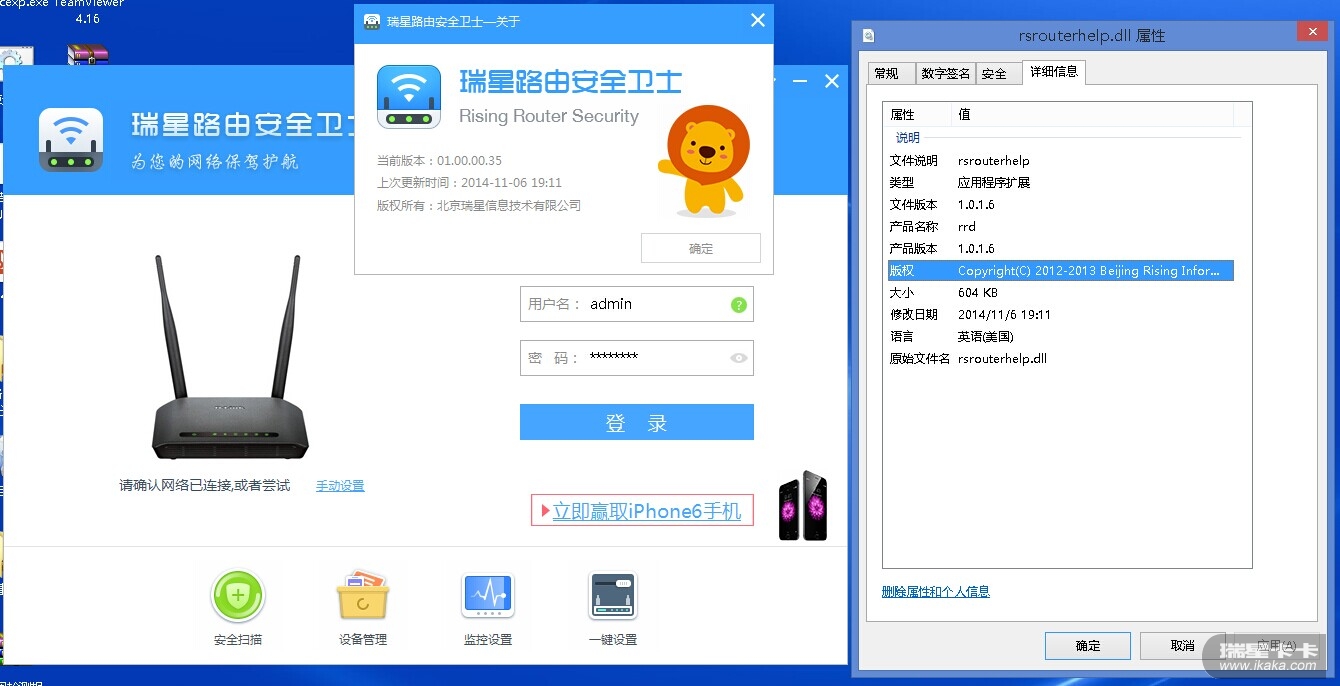
Task: Close the rsrouterhelp.dll properties window
Action: pos(1311,32)
